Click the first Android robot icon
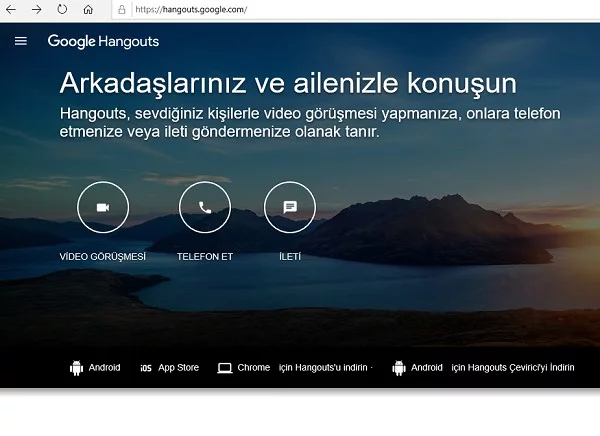Screen dimensions: 600x436 coord(77,368)
